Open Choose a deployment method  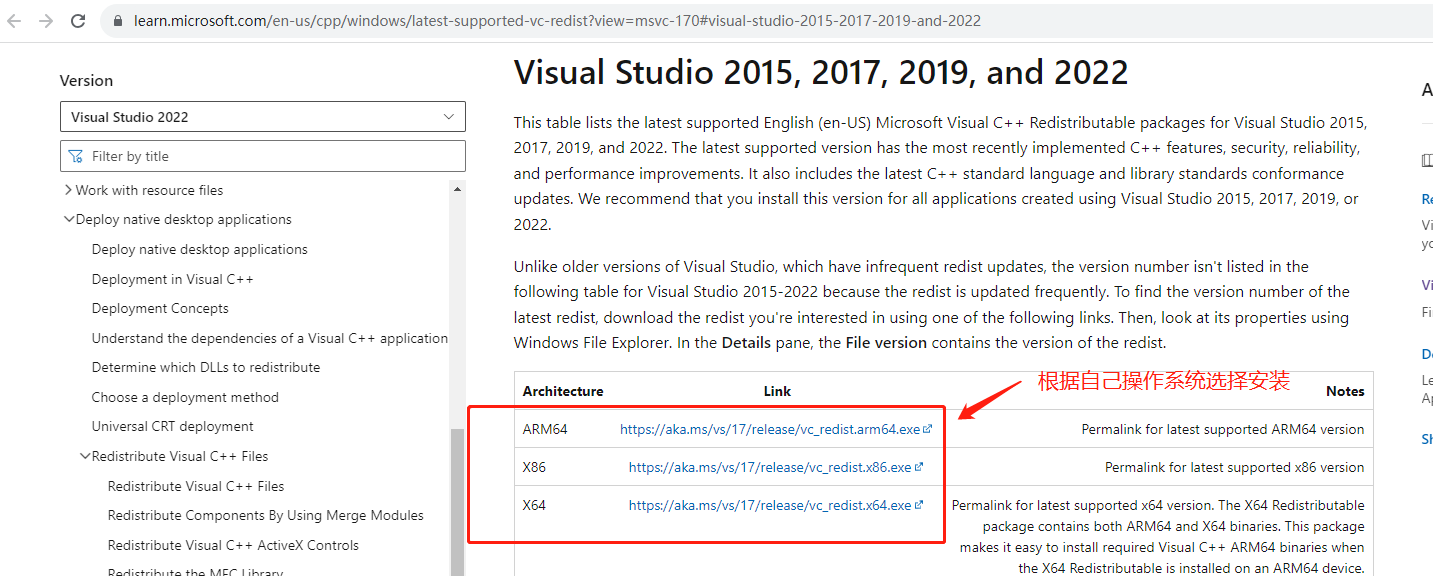click(185, 397)
